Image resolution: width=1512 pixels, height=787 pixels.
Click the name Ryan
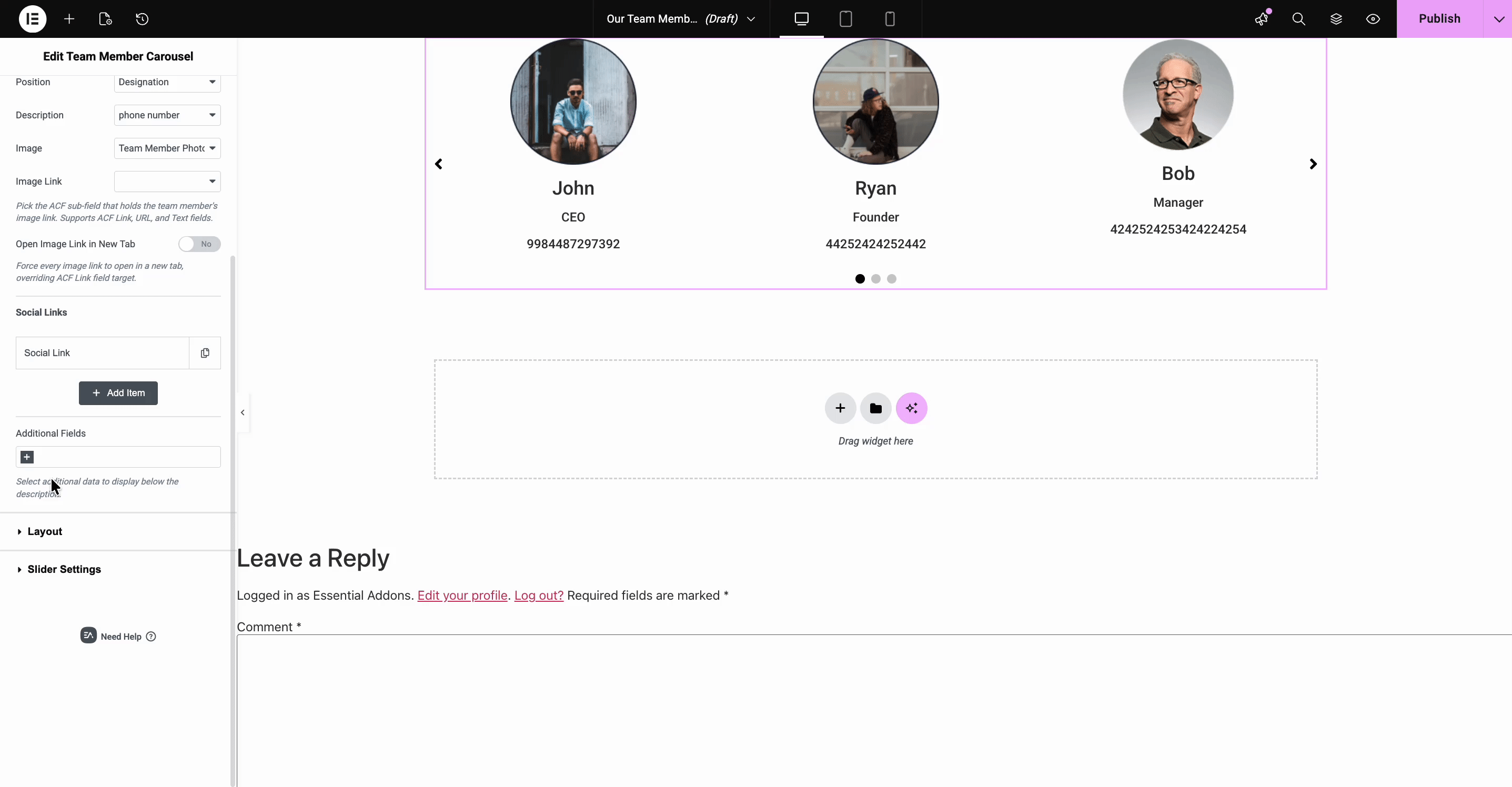[876, 188]
